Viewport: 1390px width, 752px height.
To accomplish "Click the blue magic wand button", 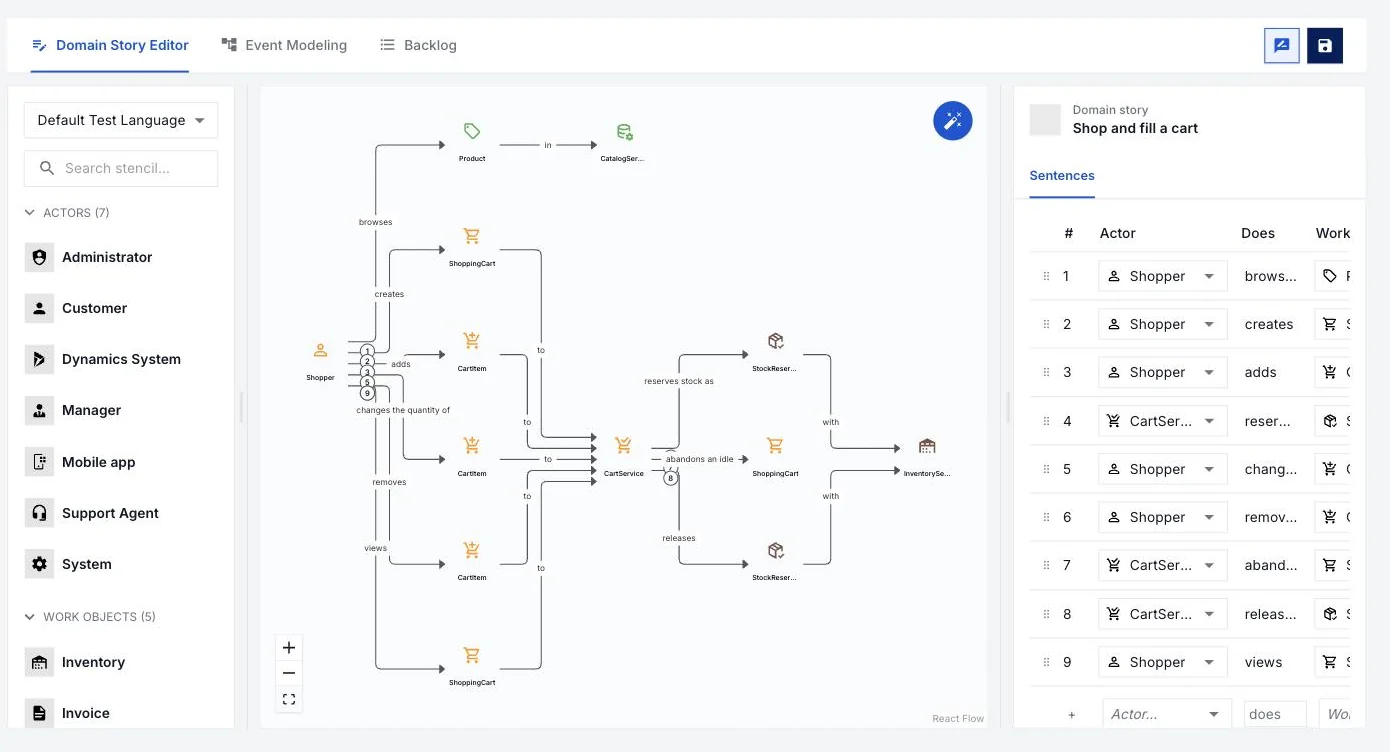I will pyautogui.click(x=953, y=121).
